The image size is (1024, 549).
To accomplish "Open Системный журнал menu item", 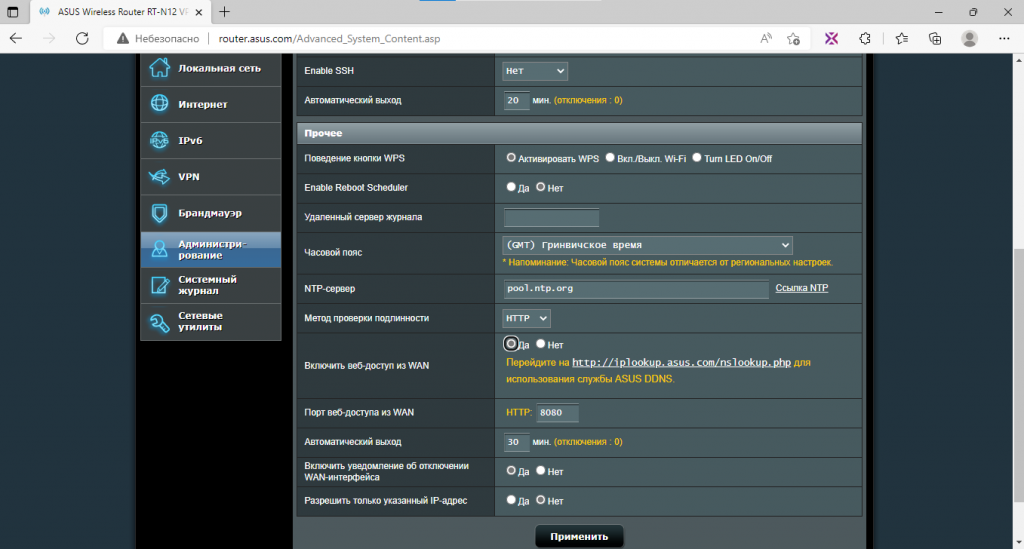I will tap(211, 285).
